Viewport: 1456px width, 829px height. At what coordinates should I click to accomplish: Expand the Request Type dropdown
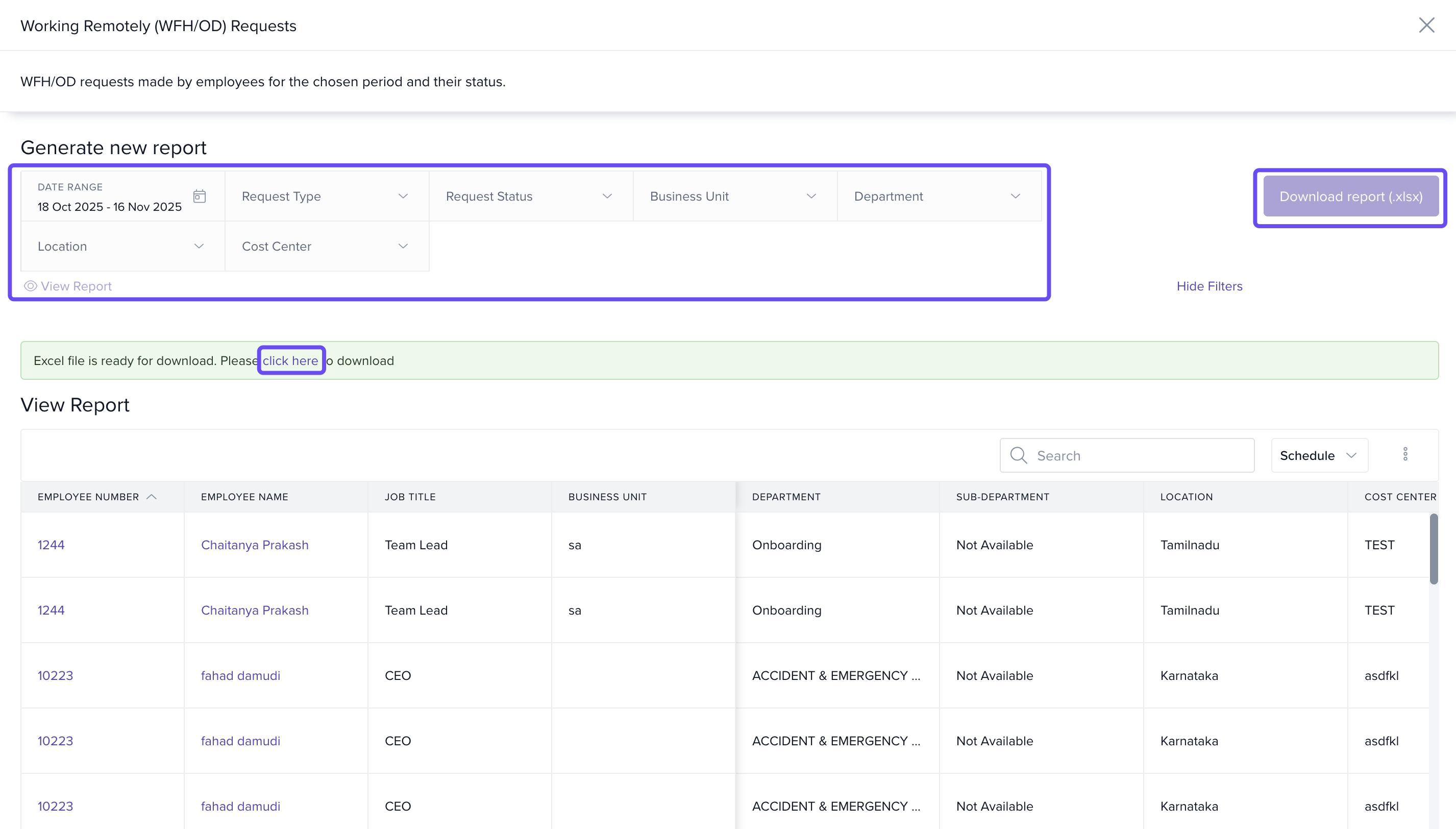tap(327, 197)
